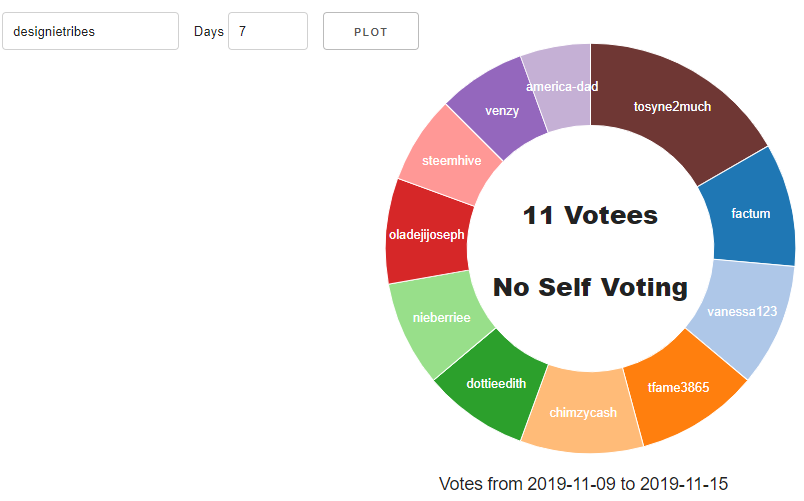
Task: Click the Days label beside the input
Action: (x=208, y=32)
